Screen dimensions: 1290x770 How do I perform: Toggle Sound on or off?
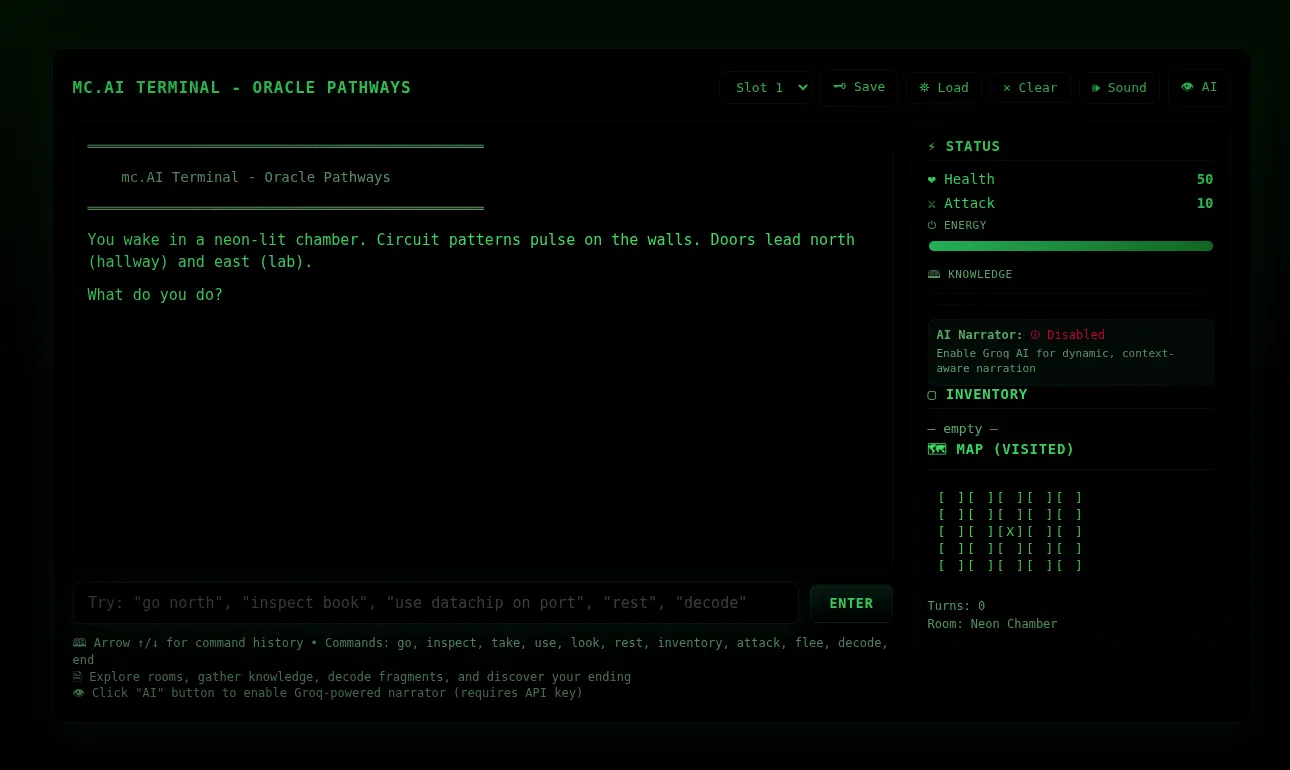[x=1118, y=87]
